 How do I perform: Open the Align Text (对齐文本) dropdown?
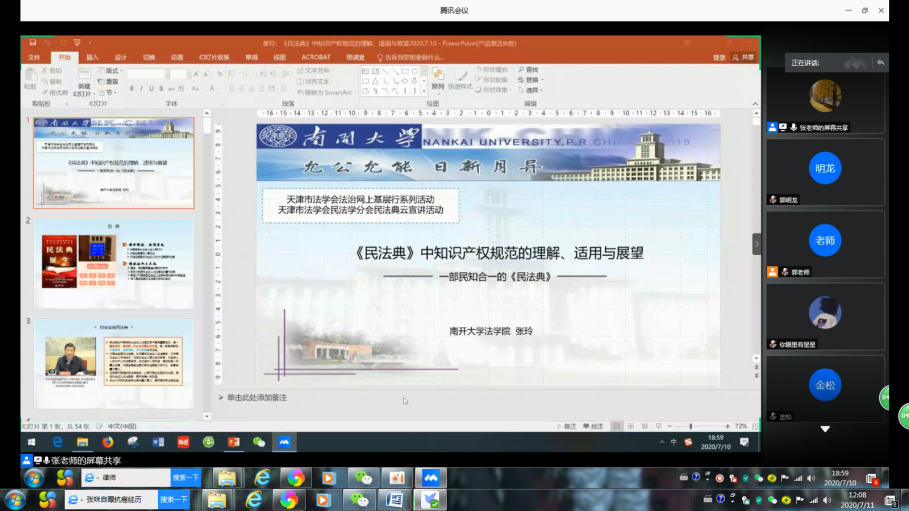pyautogui.click(x=315, y=82)
